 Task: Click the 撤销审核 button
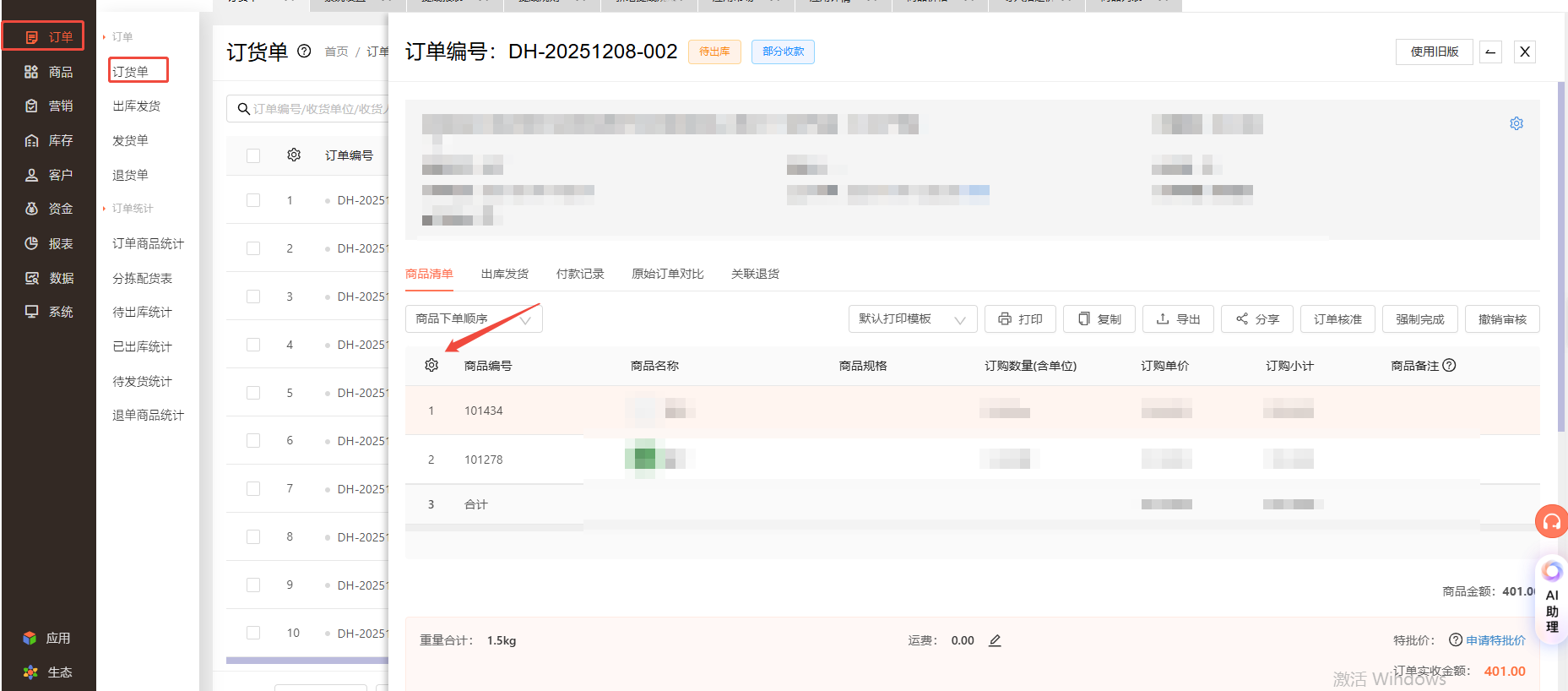pos(1502,319)
